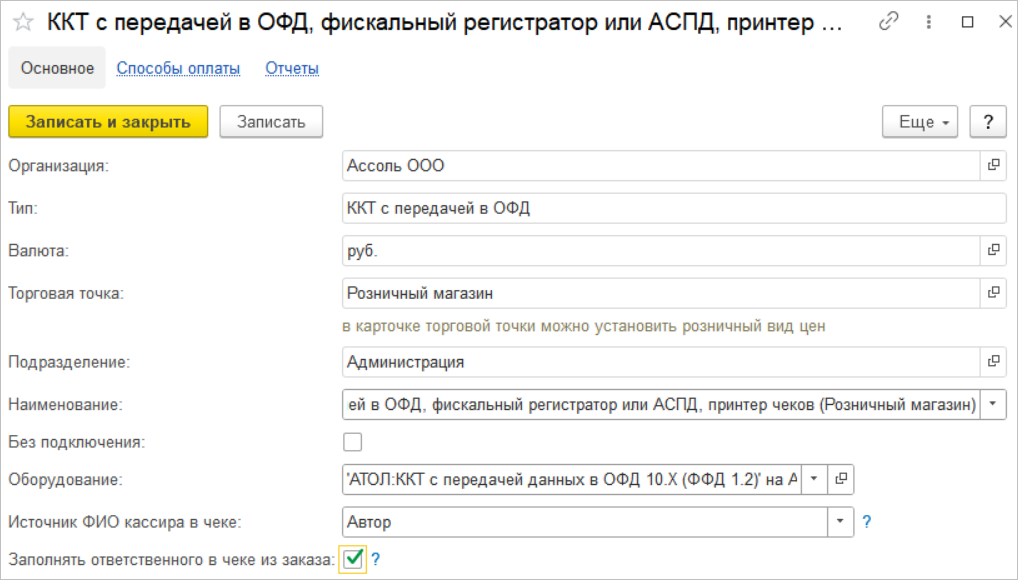Image resolution: width=1018 pixels, height=580 pixels.
Task: Open the Организация record via its open icon
Action: 993,165
